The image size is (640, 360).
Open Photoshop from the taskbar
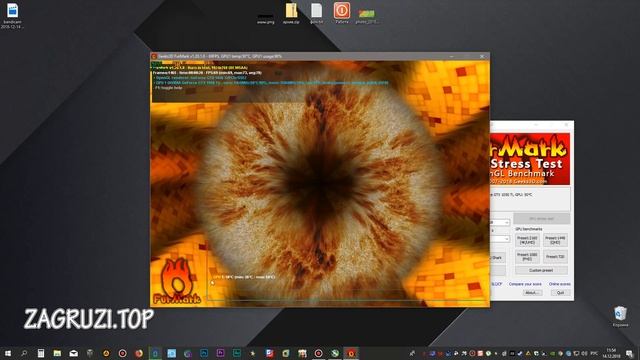tap(204, 353)
